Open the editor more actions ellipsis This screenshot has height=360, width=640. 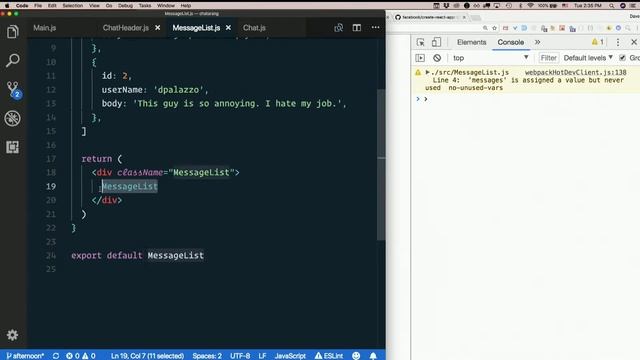pyautogui.click(x=375, y=28)
